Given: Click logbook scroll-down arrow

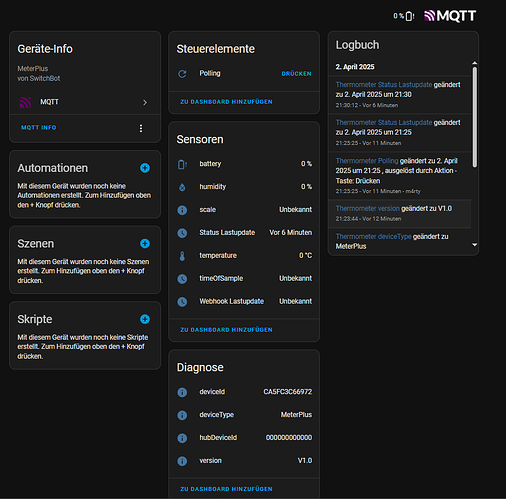Looking at the screenshot, I should [x=475, y=245].
